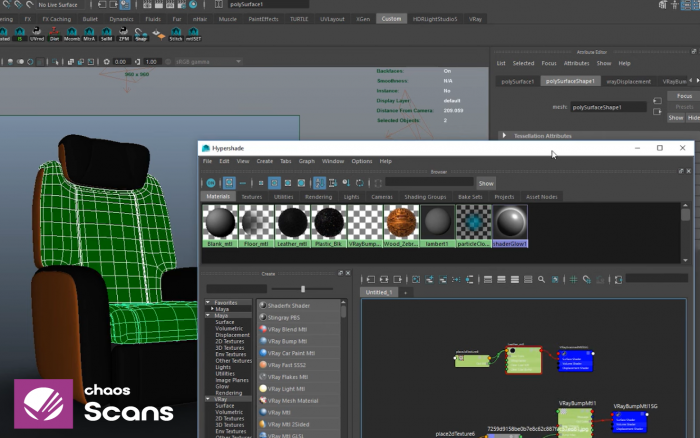Click the refresh swatches icon in browser toolbar
The image size is (700, 438).
(359, 183)
